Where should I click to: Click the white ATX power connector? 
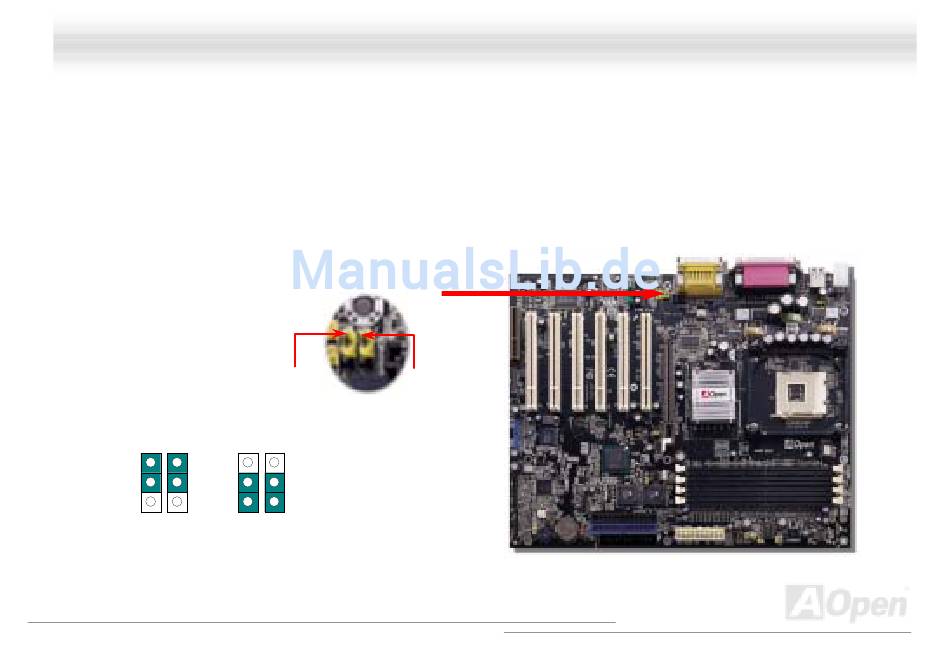(x=700, y=535)
